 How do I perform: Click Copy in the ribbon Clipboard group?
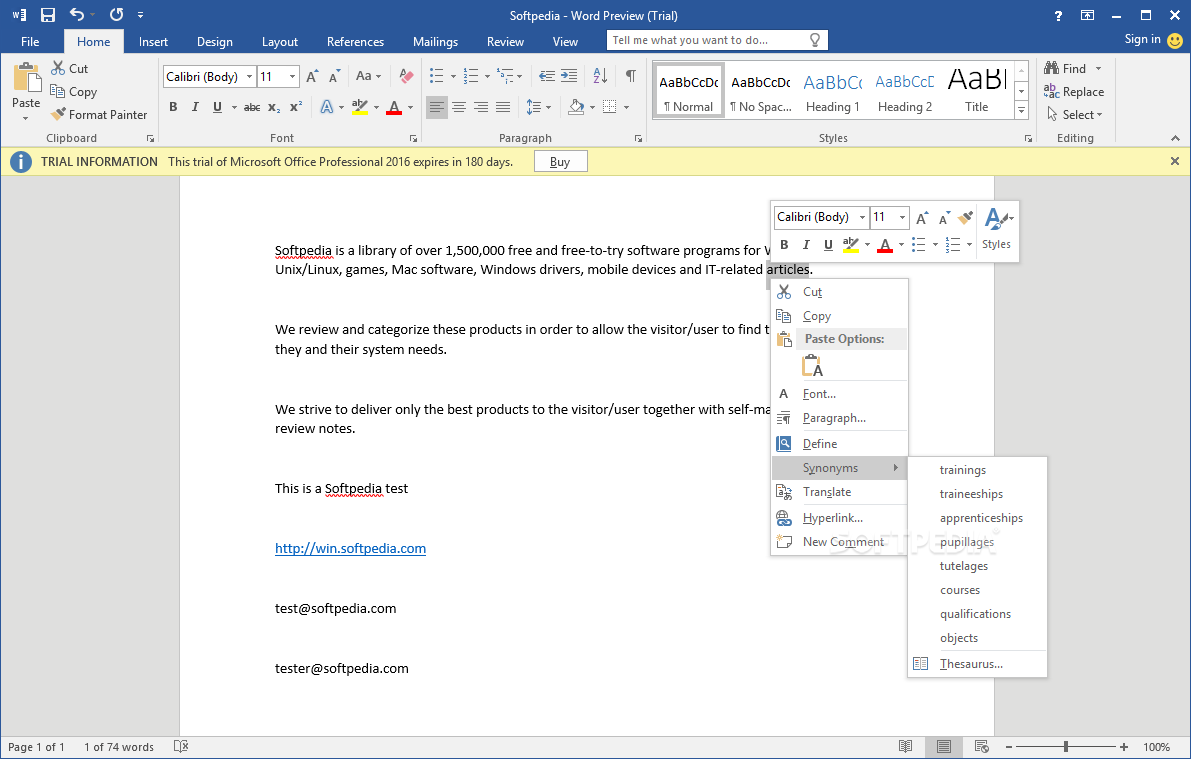pos(73,92)
